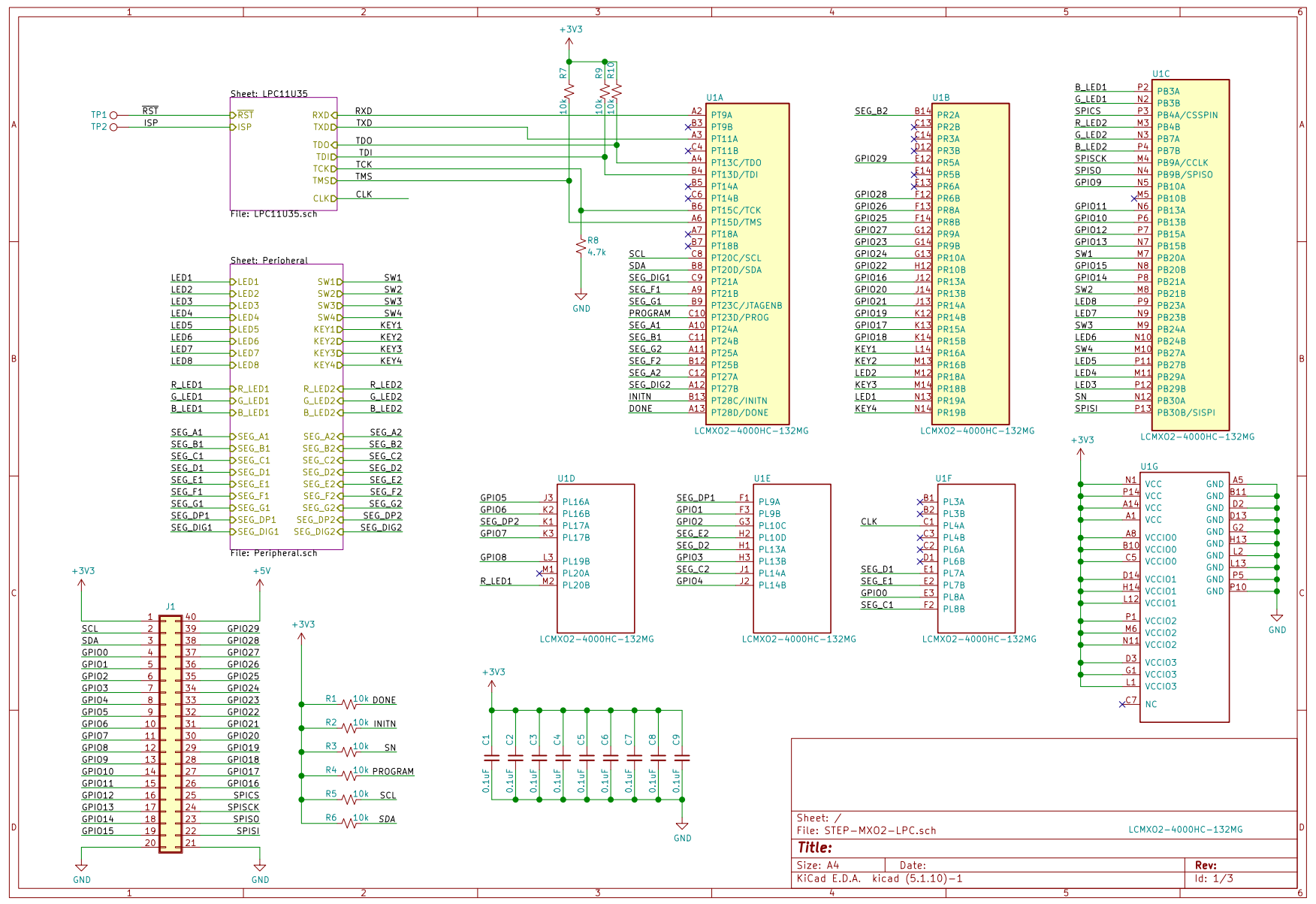
Task: Select the TP1 test point symbol
Action: pos(113,115)
